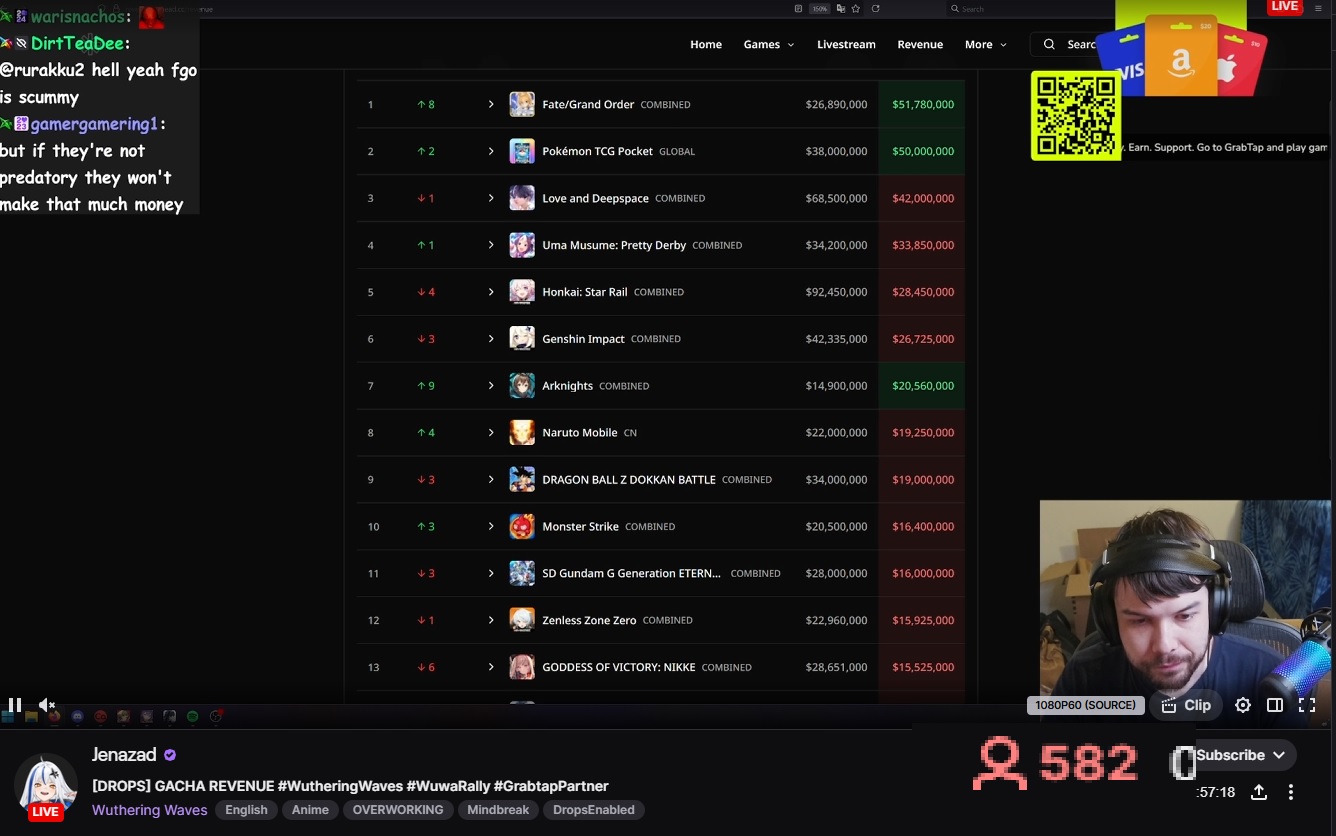Open stream settings gear

[x=1243, y=705]
